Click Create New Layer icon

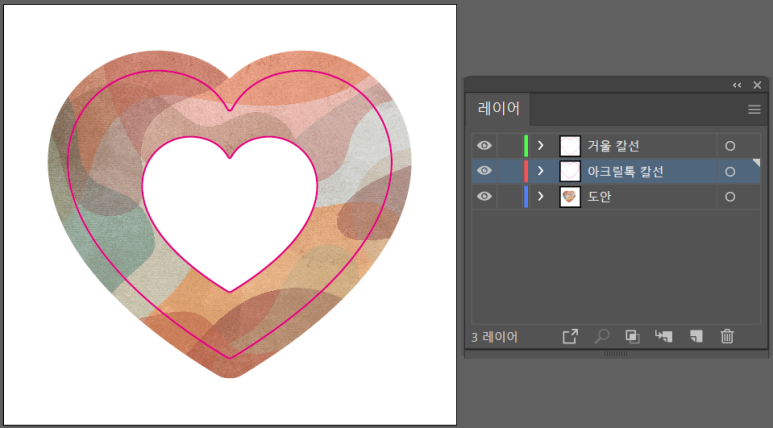coord(696,337)
